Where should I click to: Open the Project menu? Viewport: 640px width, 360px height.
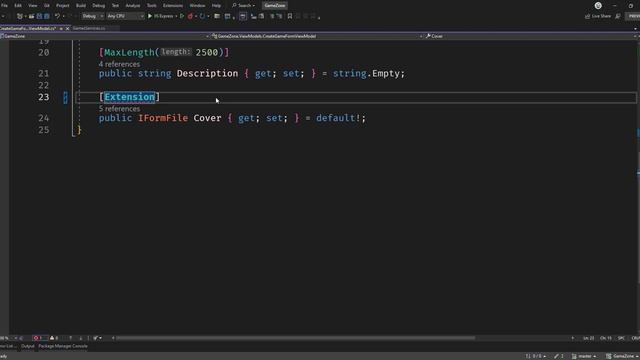click(x=62, y=6)
